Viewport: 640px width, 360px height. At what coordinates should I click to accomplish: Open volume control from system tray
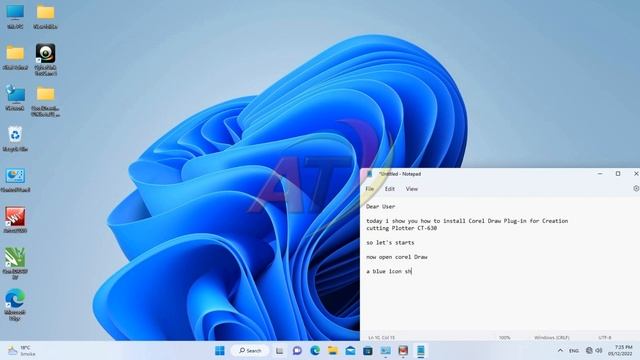(599, 351)
